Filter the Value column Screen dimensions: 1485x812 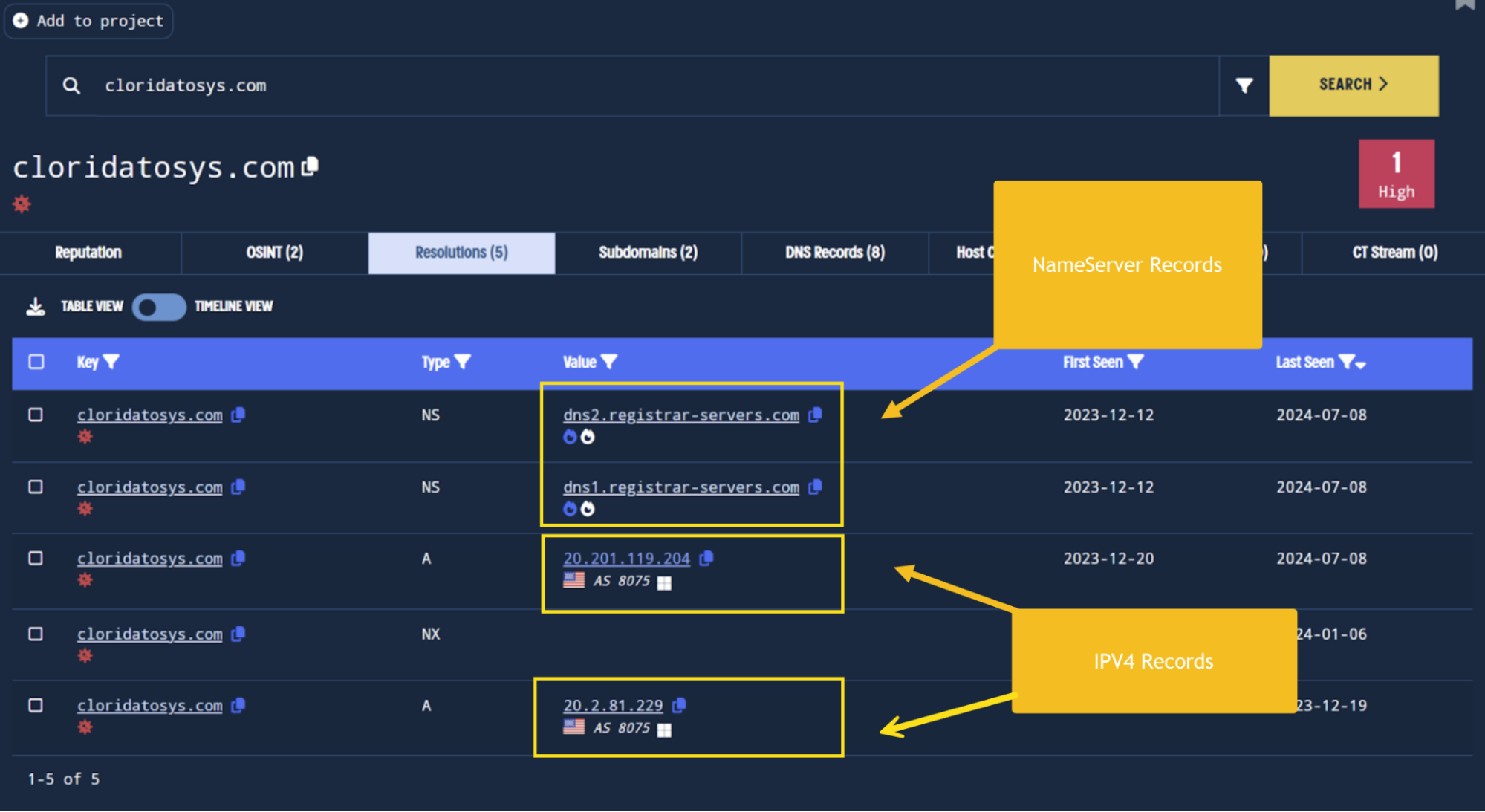[x=609, y=362]
